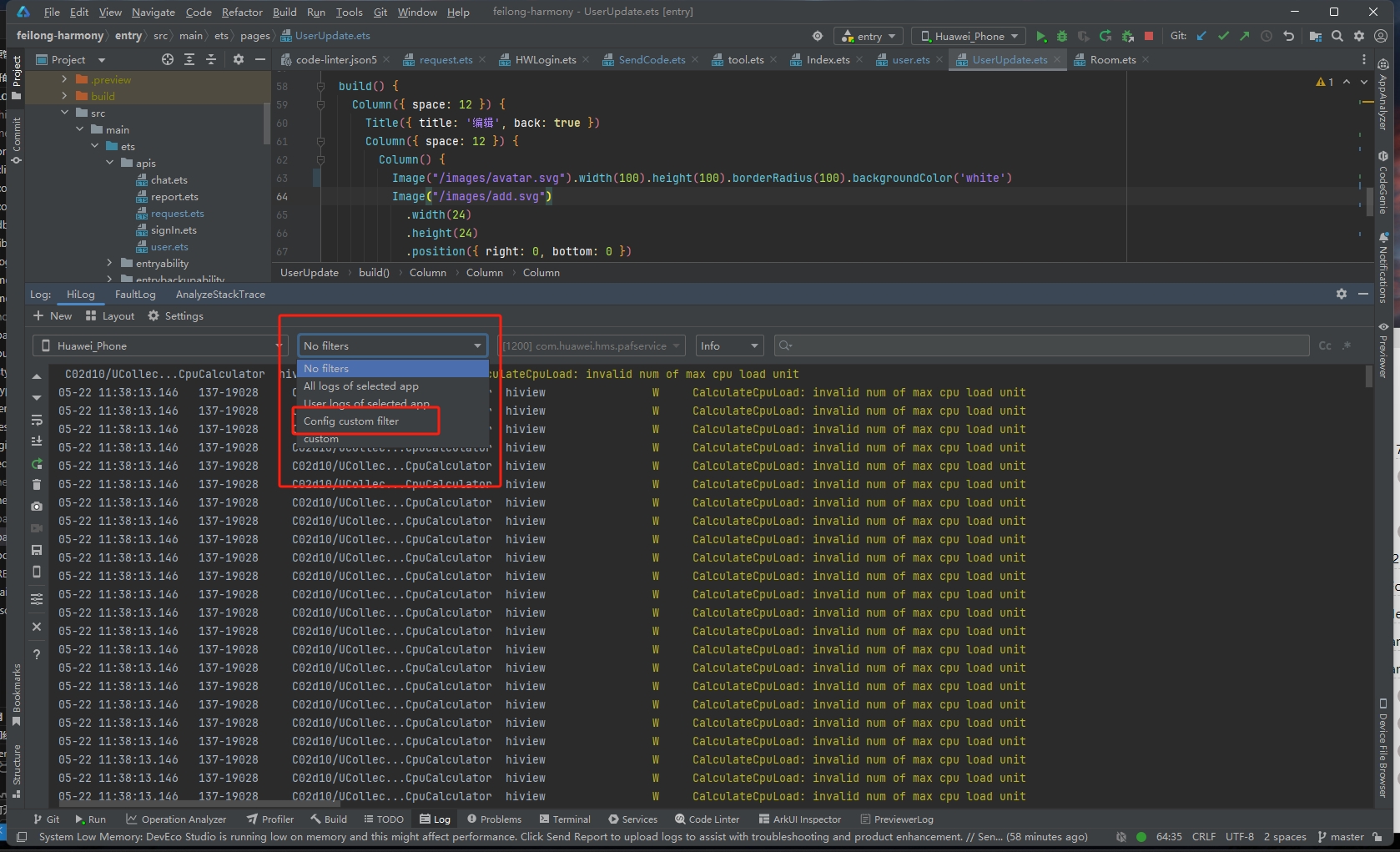The height and width of the screenshot is (852, 1400).
Task: Click the log panel vertical scrollbar
Action: (1368, 377)
